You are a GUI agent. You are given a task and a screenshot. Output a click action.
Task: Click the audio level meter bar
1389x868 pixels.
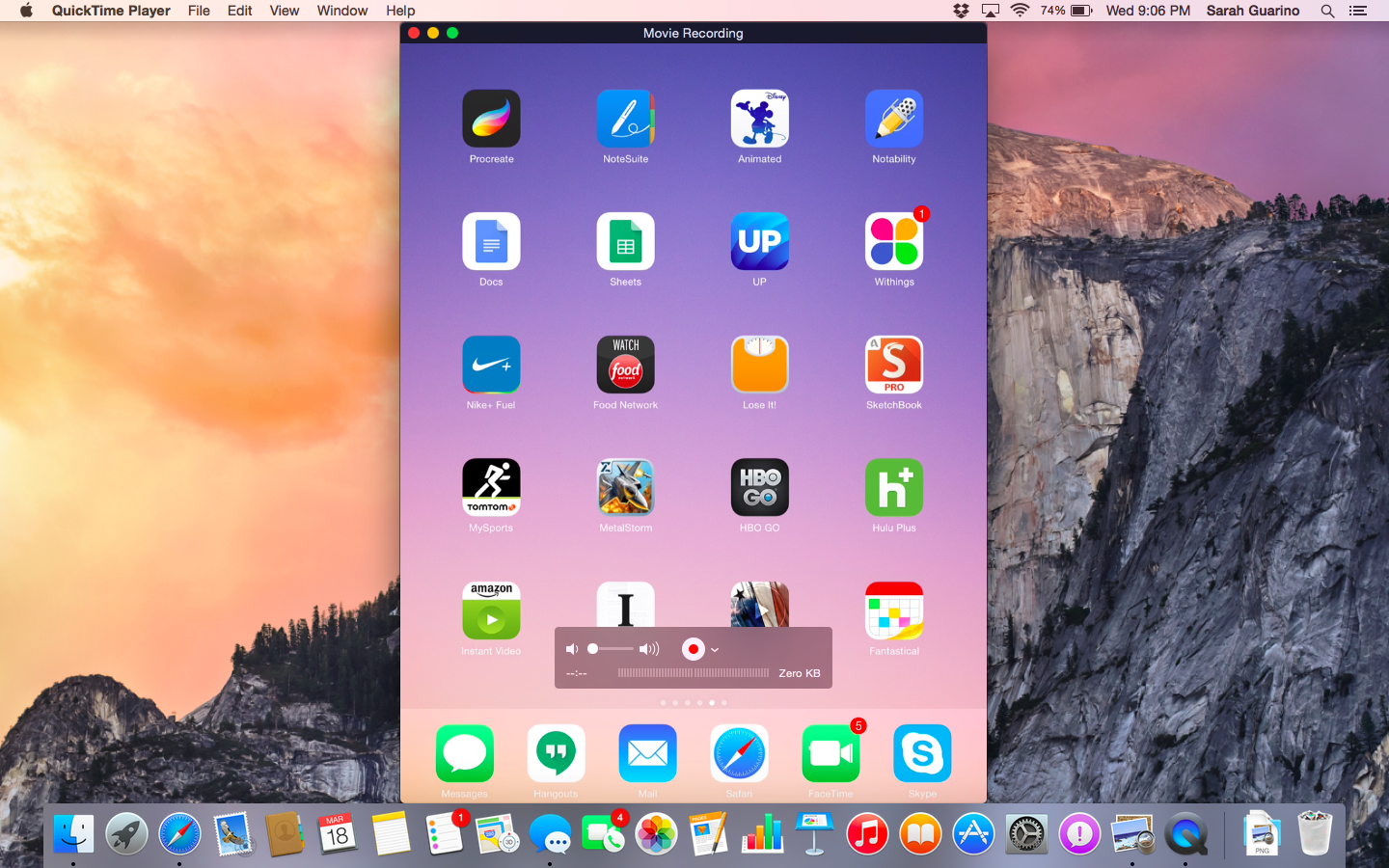(x=693, y=673)
